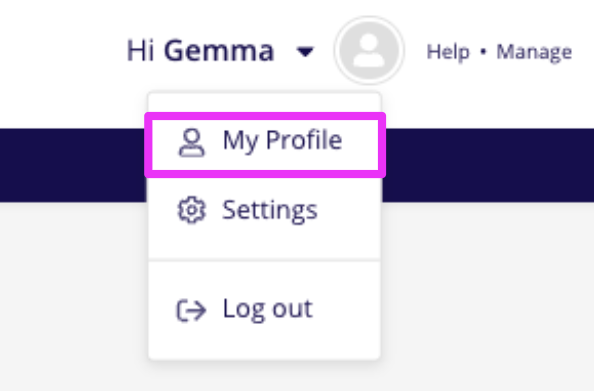594x392 pixels.
Task: Select the Log out text in the menu
Action: [267, 309]
